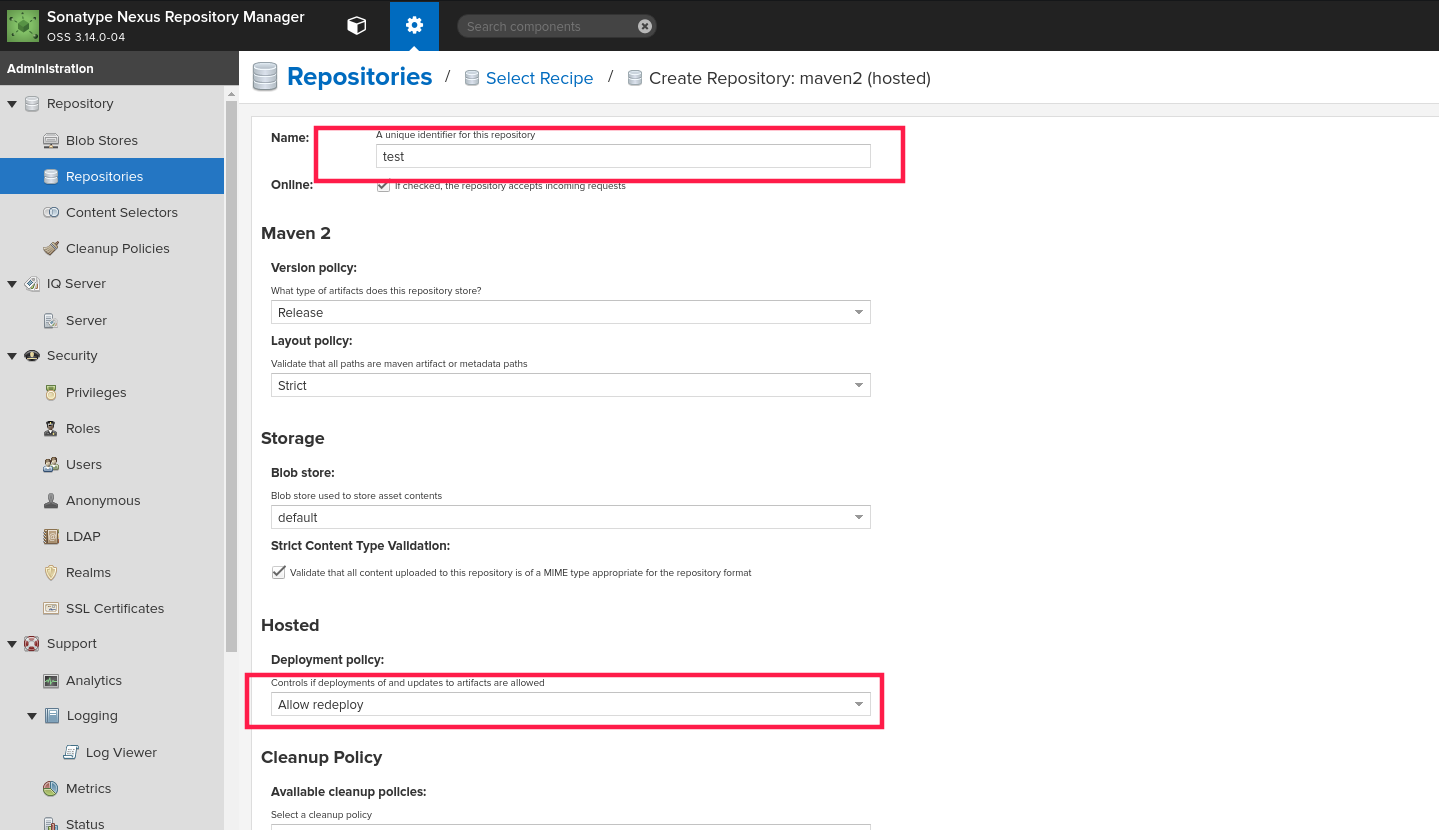Click the Roles icon in sidebar
Screen dimensions: 1439x830
(x=51, y=428)
